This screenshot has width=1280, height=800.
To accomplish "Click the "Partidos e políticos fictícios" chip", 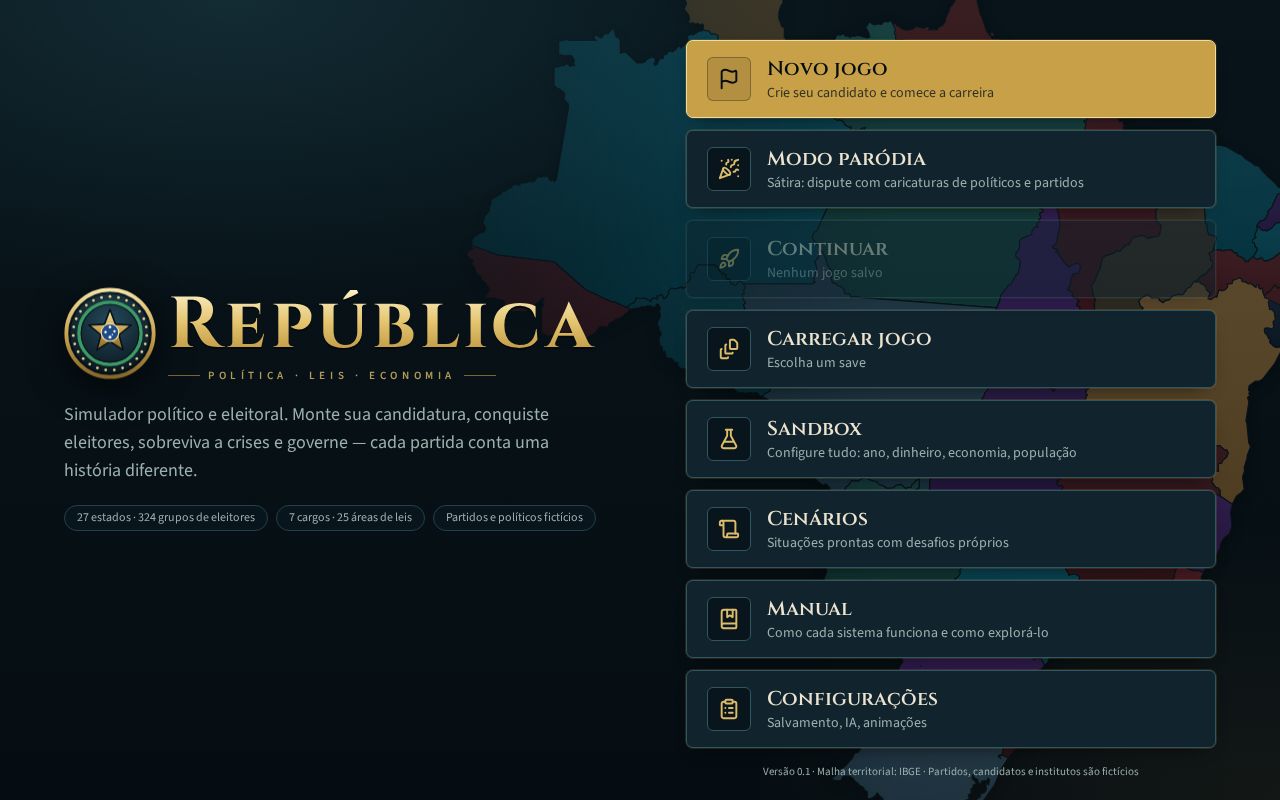I will (514, 518).
